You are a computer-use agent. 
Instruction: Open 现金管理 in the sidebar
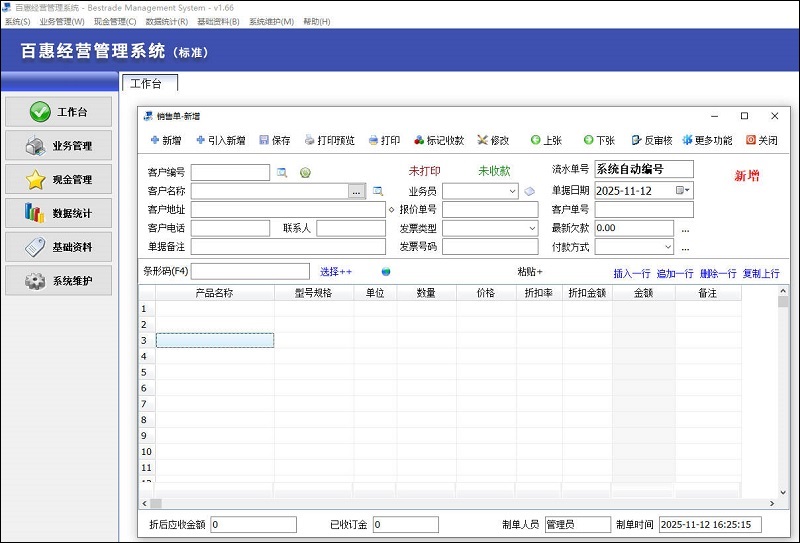59,179
